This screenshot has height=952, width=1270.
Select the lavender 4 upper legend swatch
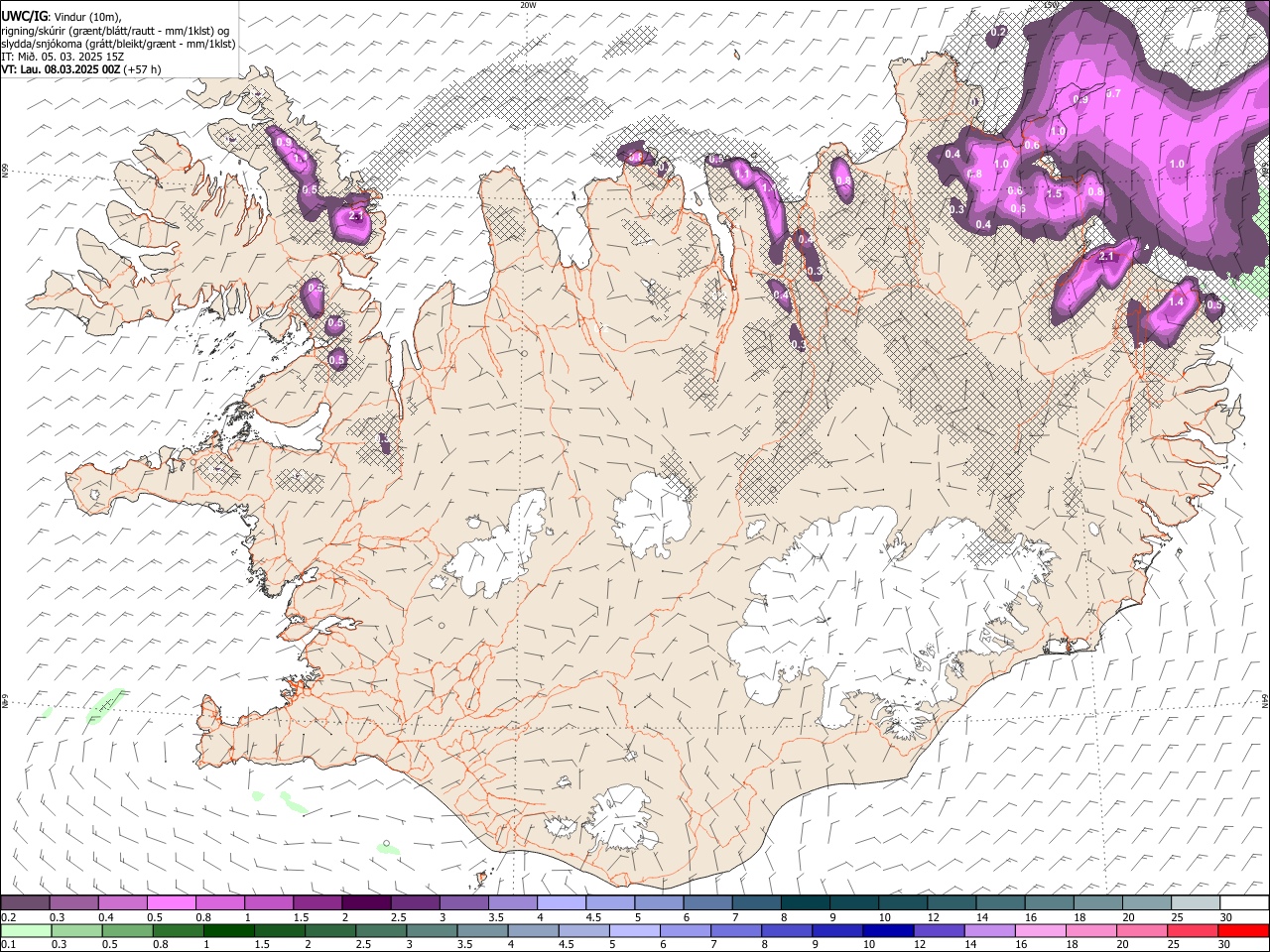coord(561,902)
